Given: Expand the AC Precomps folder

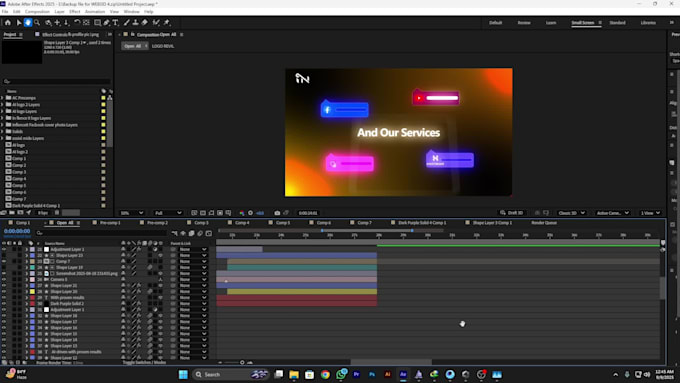Looking at the screenshot, I should [3, 98].
